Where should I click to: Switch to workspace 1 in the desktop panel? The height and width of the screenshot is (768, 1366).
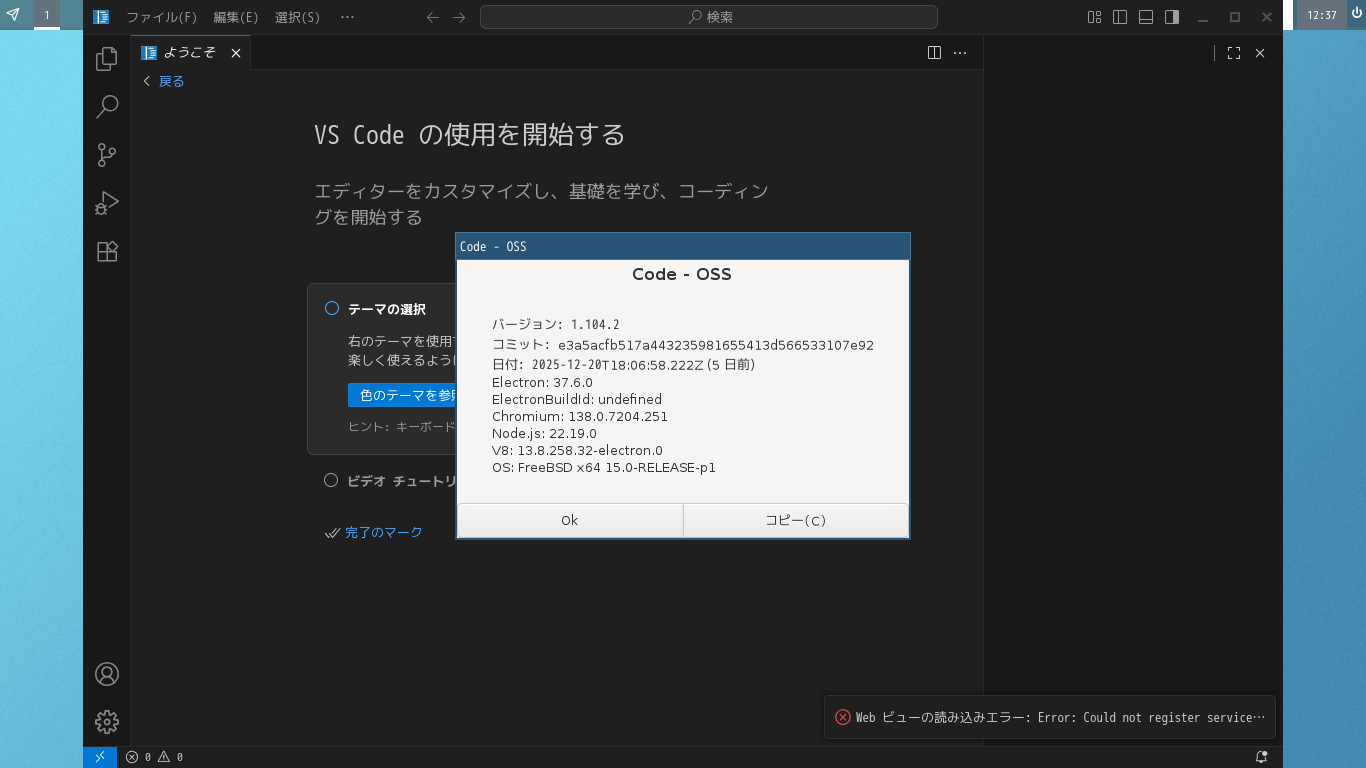[x=46, y=15]
